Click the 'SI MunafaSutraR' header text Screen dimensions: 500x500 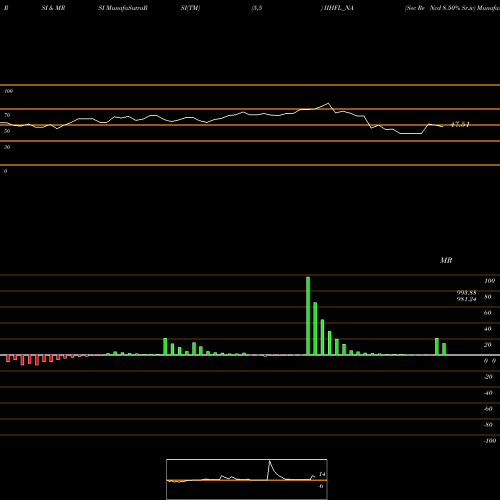pos(123,8)
